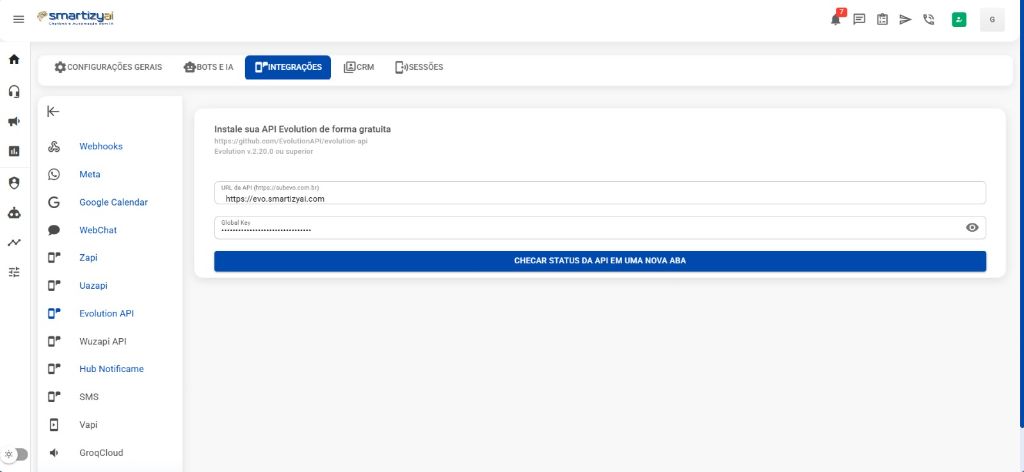This screenshot has height=472, width=1024.
Task: Click the send paper-plane icon in header
Action: [905, 20]
